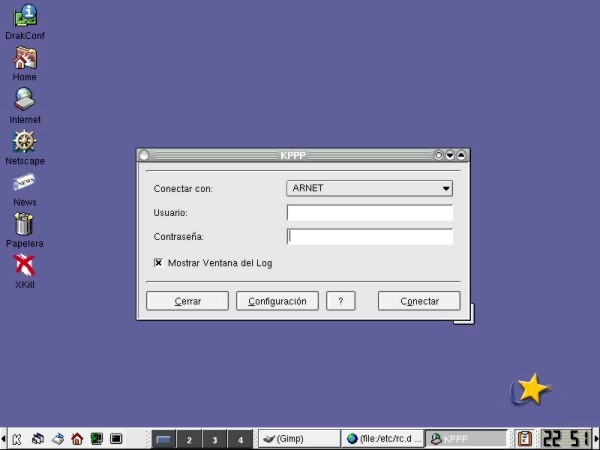600x450 pixels.
Task: Click the clipboard (Klipper) tray icon
Action: (525, 439)
